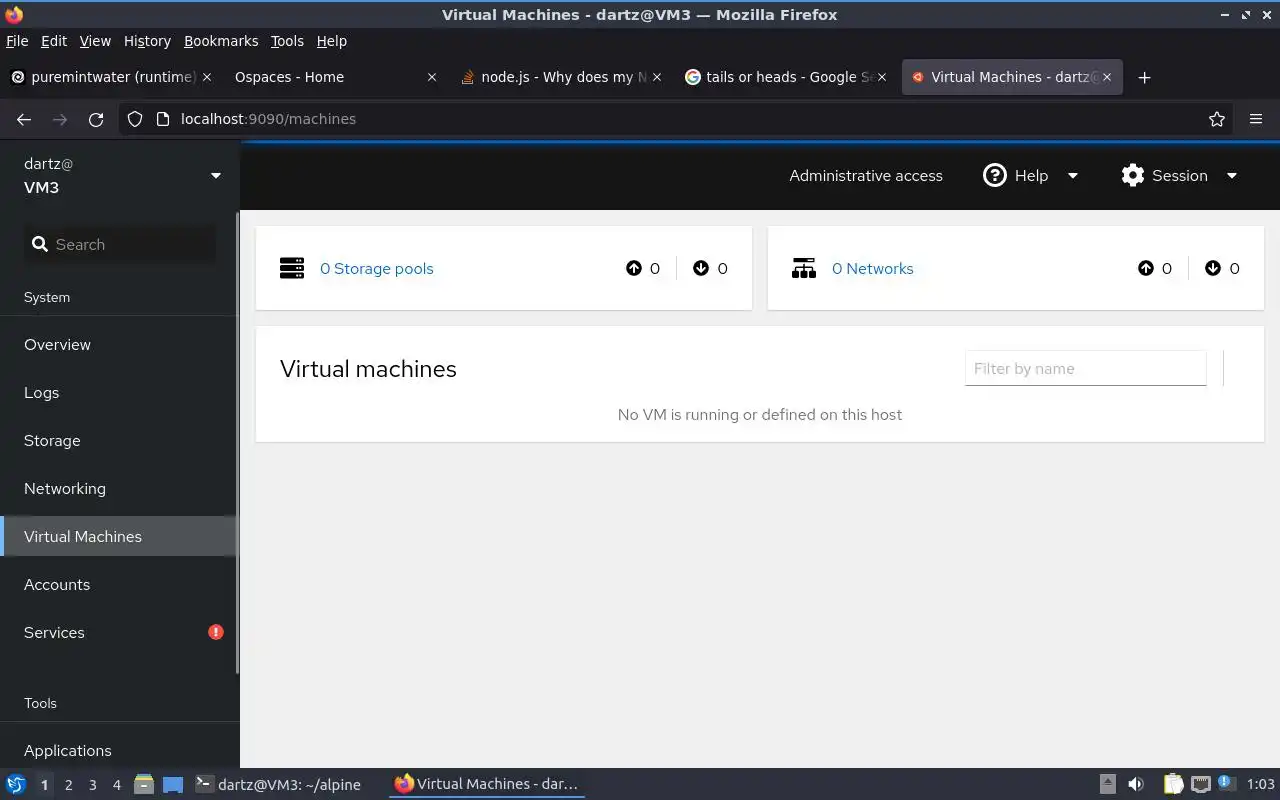Open the dartz@VM3 terminal taskbar entry
Viewport: 1280px width, 800px height.
click(278, 785)
